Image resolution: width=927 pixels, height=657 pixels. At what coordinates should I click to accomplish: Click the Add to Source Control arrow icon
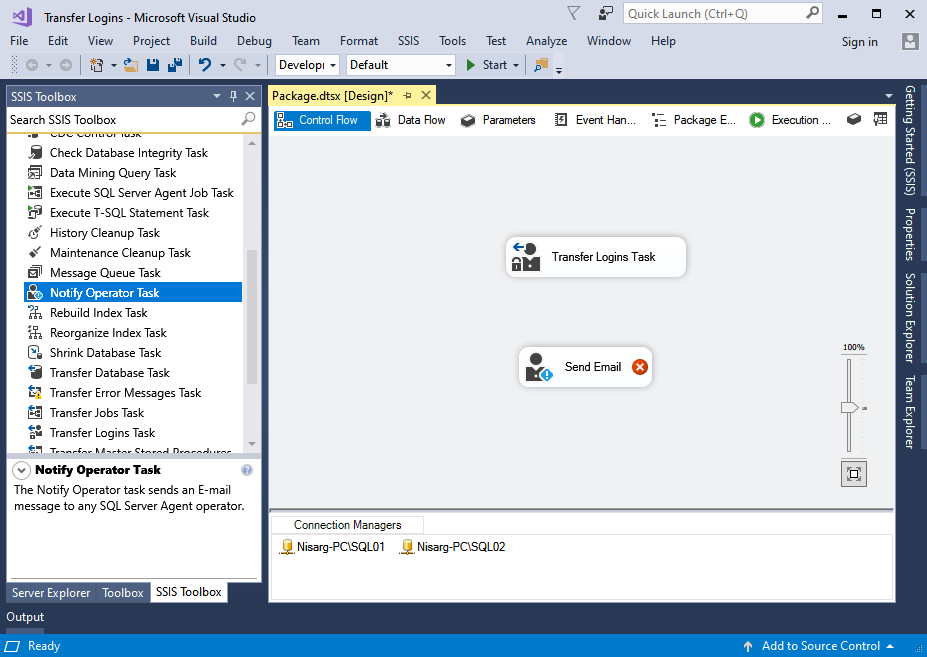coord(748,646)
